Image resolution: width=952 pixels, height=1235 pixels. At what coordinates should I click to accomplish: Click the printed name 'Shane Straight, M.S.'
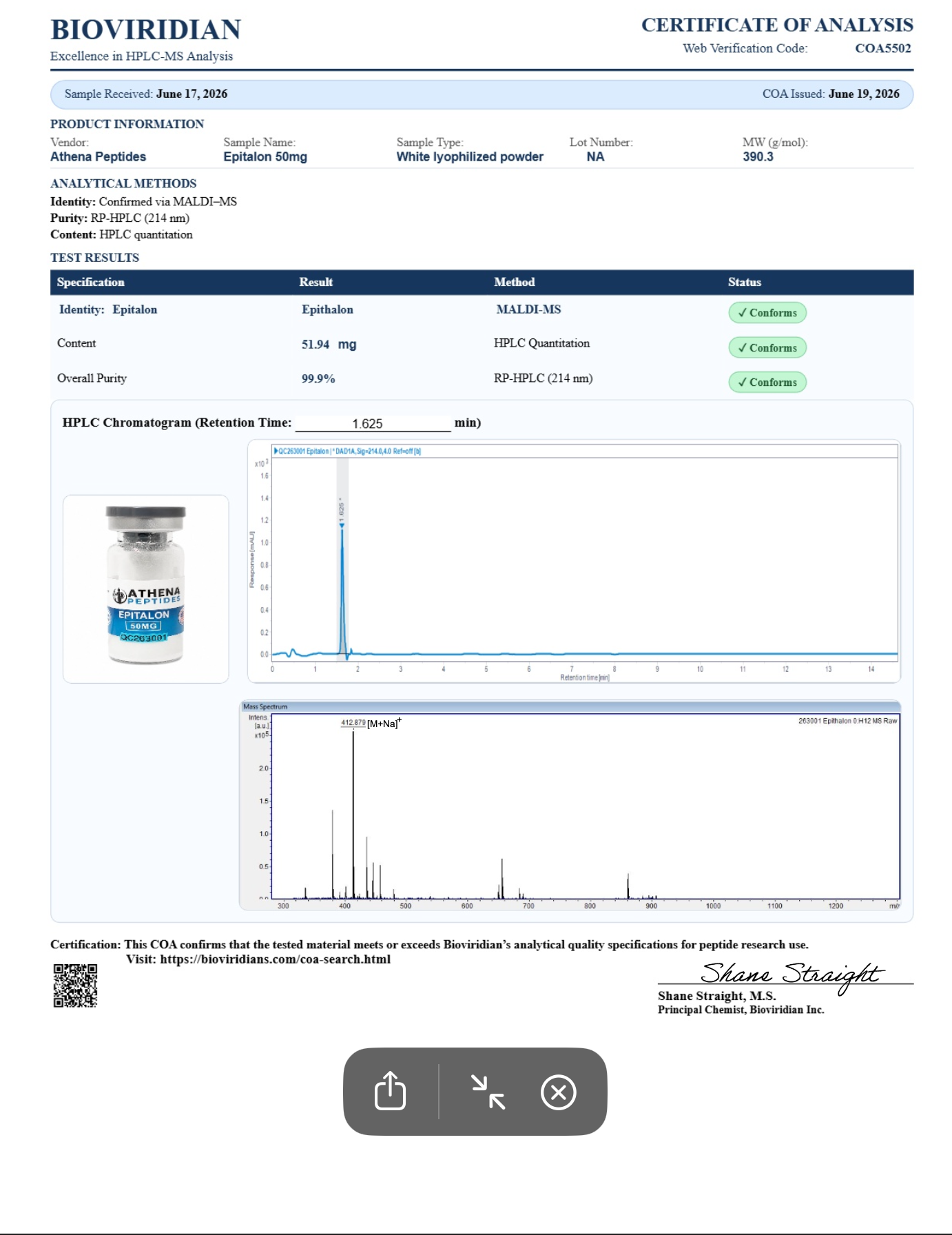coord(717,996)
